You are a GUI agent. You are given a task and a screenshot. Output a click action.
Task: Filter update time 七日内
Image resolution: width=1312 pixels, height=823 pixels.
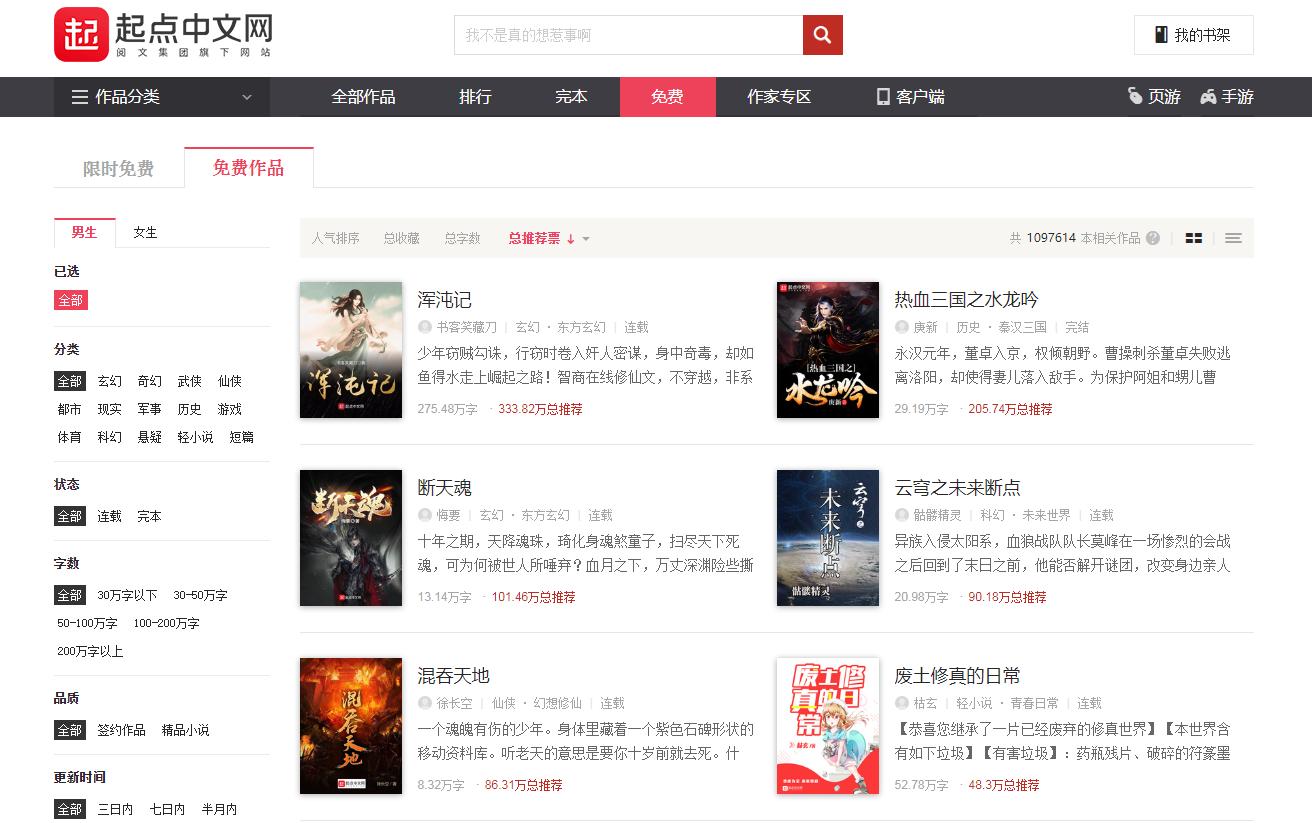[168, 809]
